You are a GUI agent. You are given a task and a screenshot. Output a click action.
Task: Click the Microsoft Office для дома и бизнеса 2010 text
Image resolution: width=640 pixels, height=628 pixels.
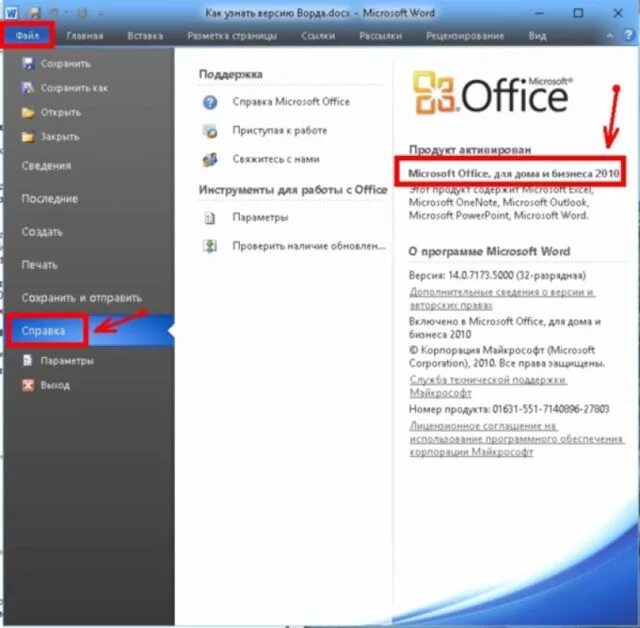pos(514,173)
